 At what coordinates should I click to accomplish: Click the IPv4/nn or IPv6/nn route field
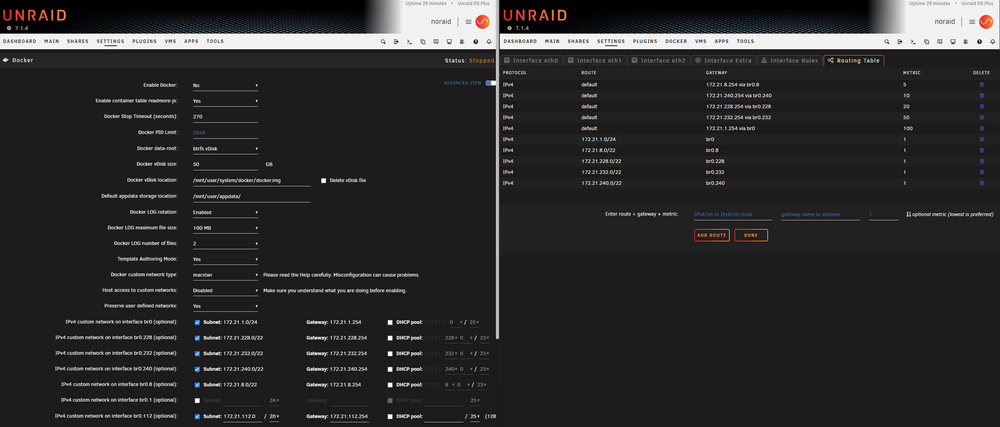click(733, 215)
